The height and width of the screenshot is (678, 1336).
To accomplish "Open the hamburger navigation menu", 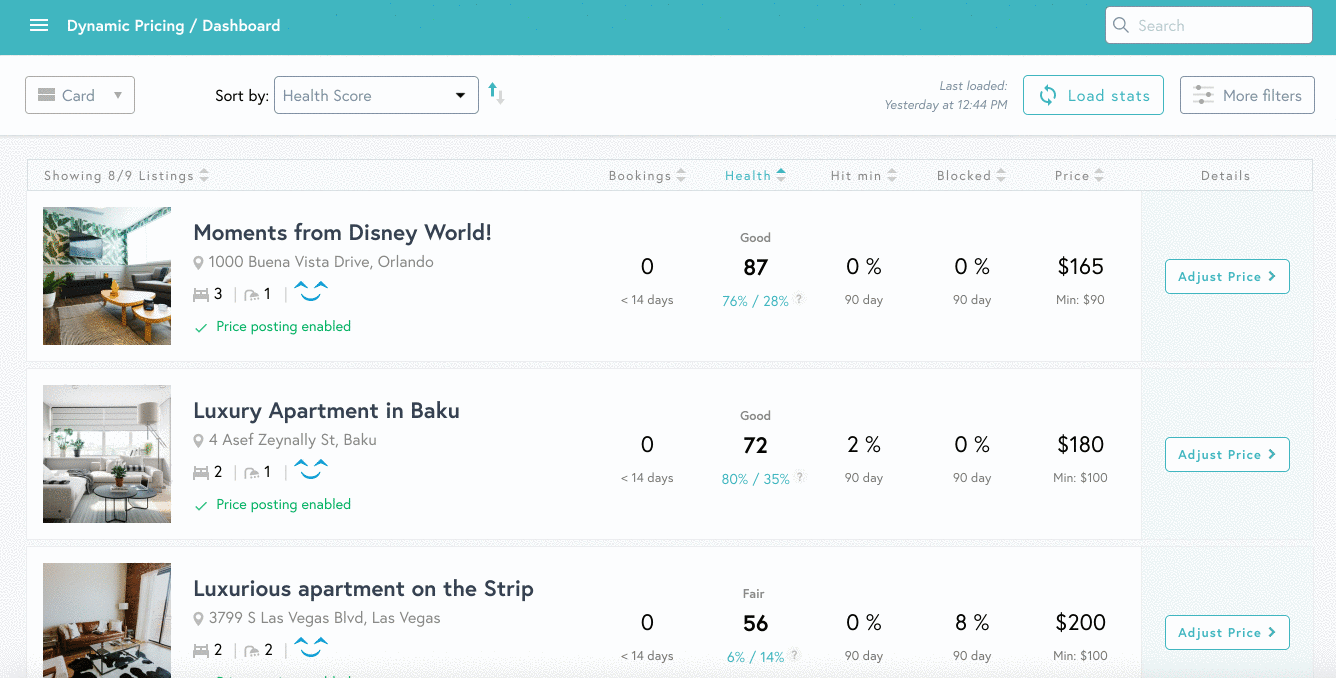I will tap(39, 26).
